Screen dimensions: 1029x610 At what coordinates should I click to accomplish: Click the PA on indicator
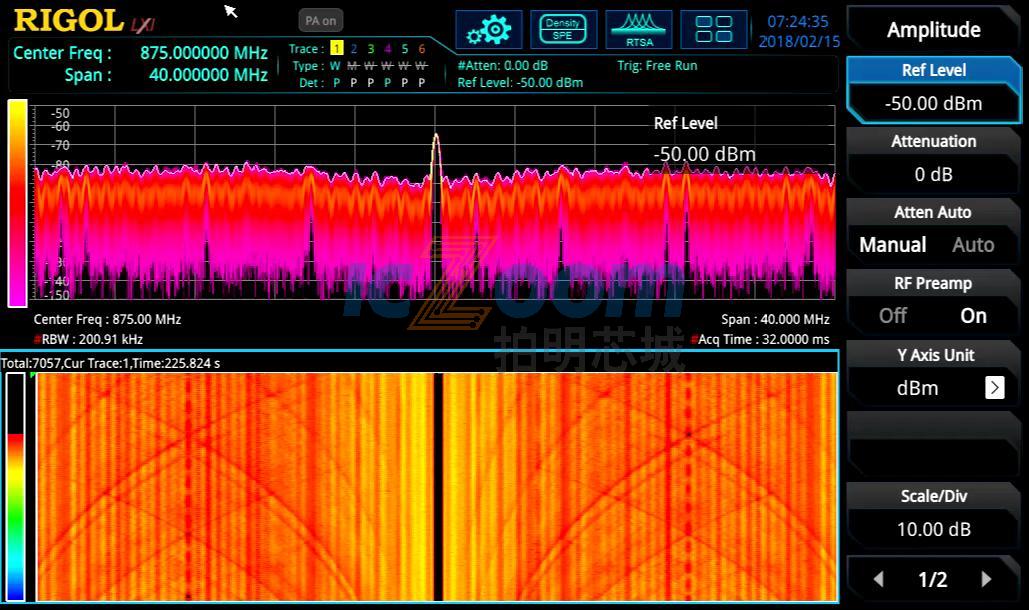(x=320, y=20)
